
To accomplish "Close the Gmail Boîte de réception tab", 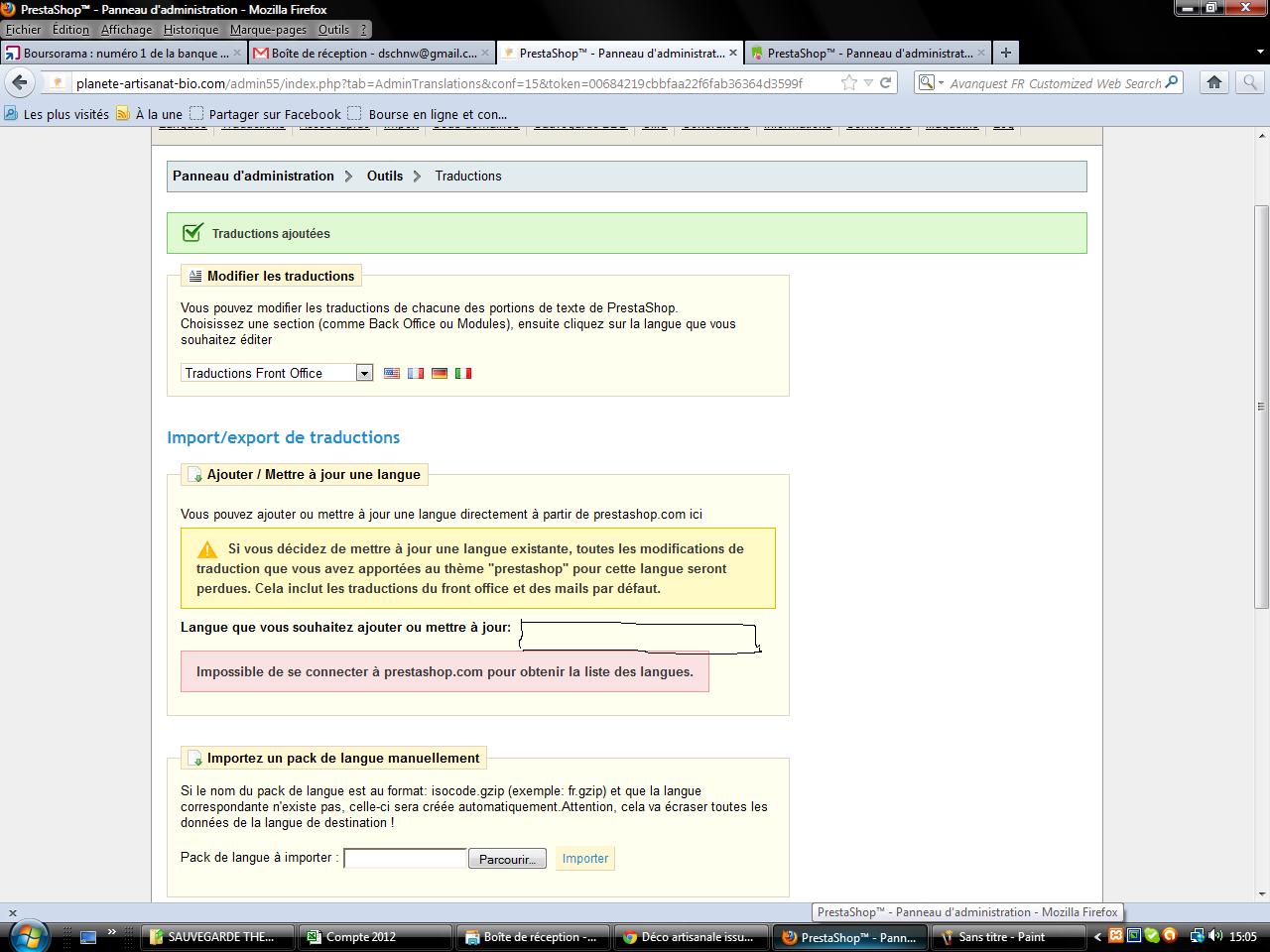I will coord(486,53).
